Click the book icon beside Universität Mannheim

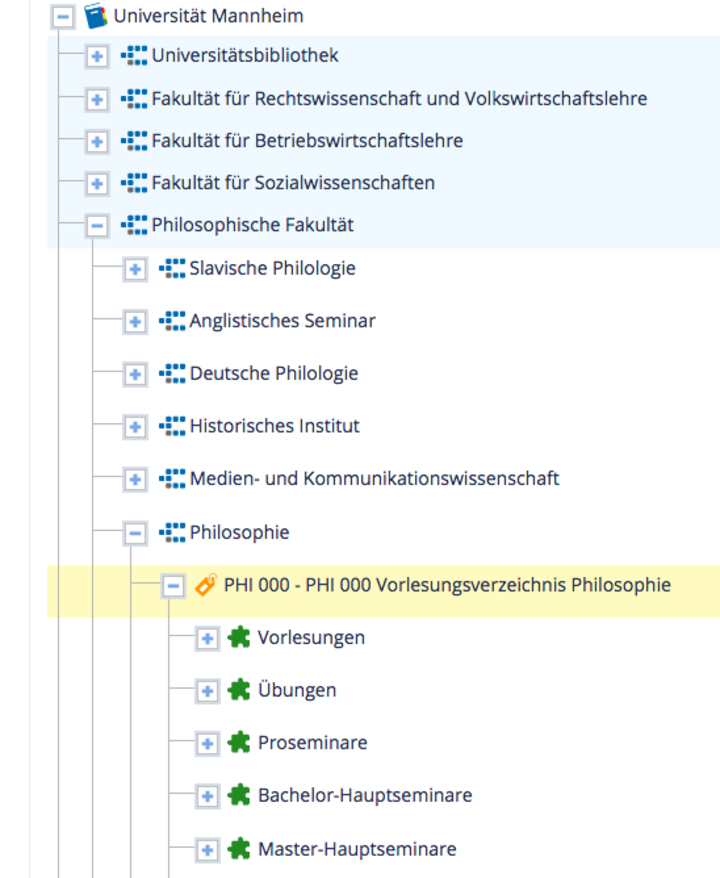96,16
